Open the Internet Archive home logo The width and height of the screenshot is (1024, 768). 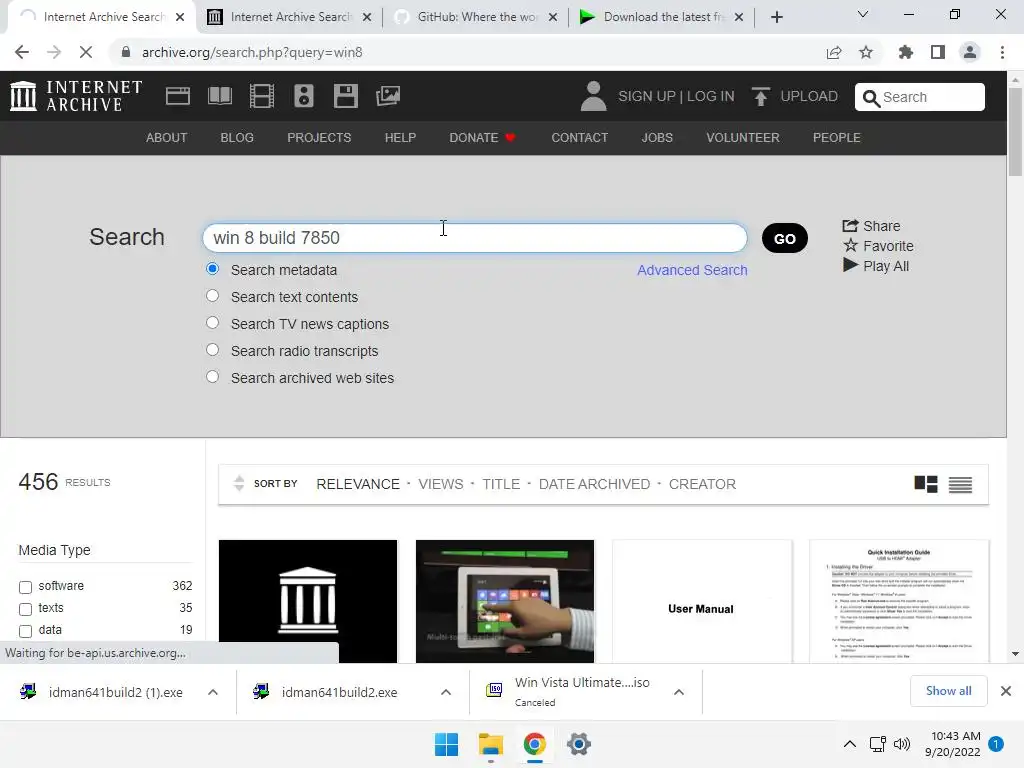pyautogui.click(x=76, y=96)
